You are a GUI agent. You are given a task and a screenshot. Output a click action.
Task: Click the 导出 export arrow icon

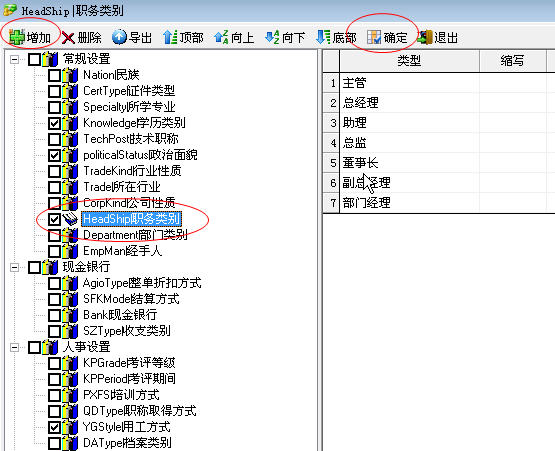click(119, 37)
